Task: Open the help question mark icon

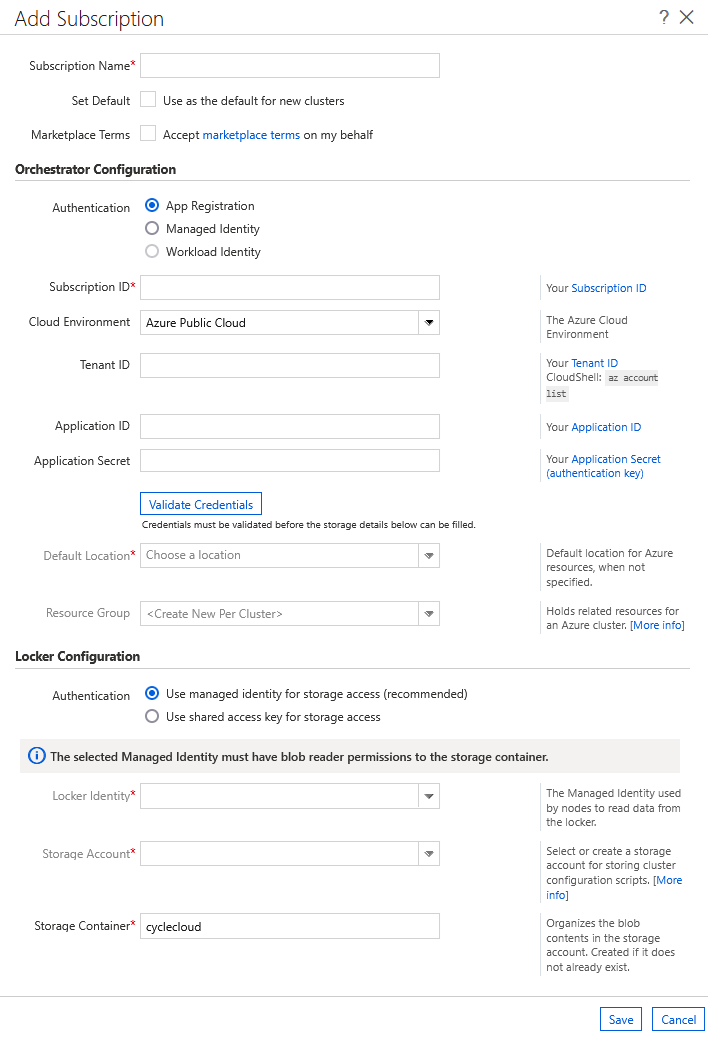Action: [663, 17]
